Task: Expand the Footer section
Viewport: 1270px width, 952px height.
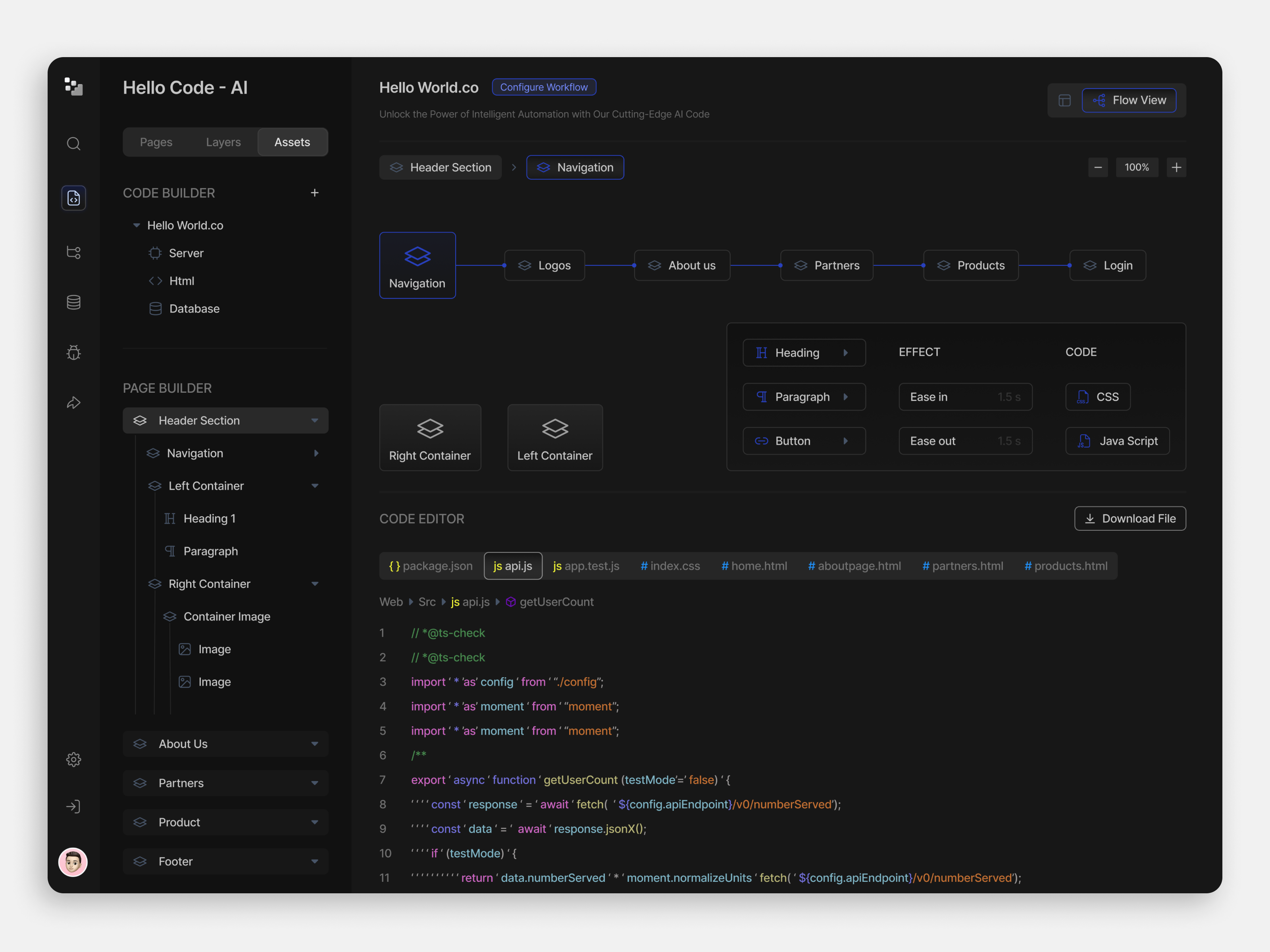Action: point(315,861)
